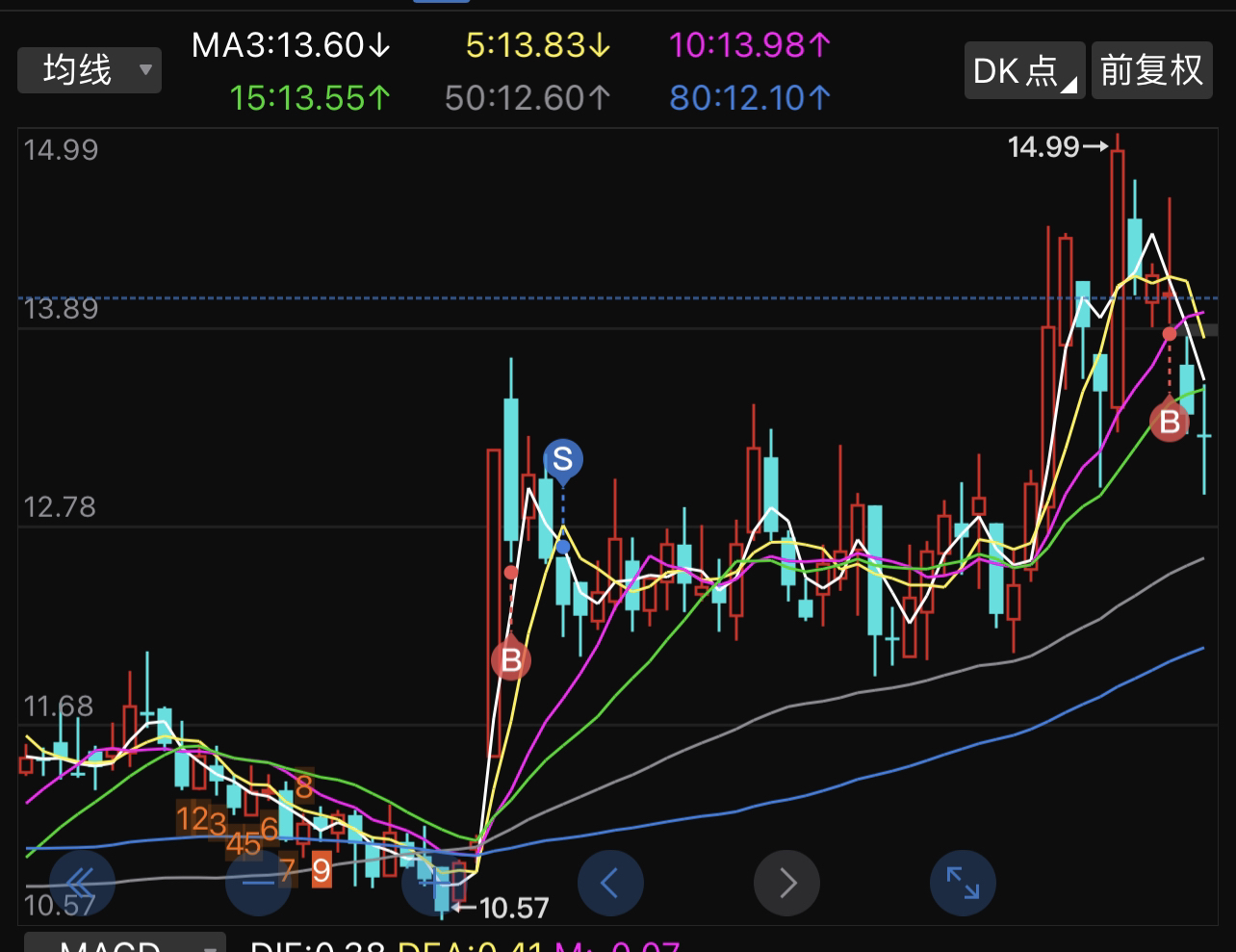Select the magenta 10:13.98 average value
This screenshot has width=1236, height=952.
(x=750, y=45)
